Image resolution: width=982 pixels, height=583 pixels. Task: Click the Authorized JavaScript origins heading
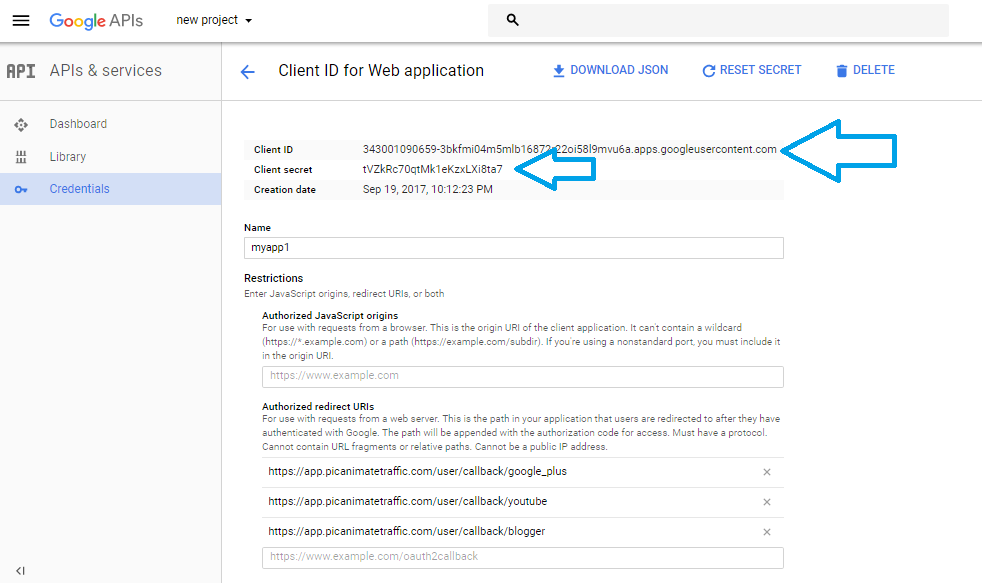click(330, 316)
